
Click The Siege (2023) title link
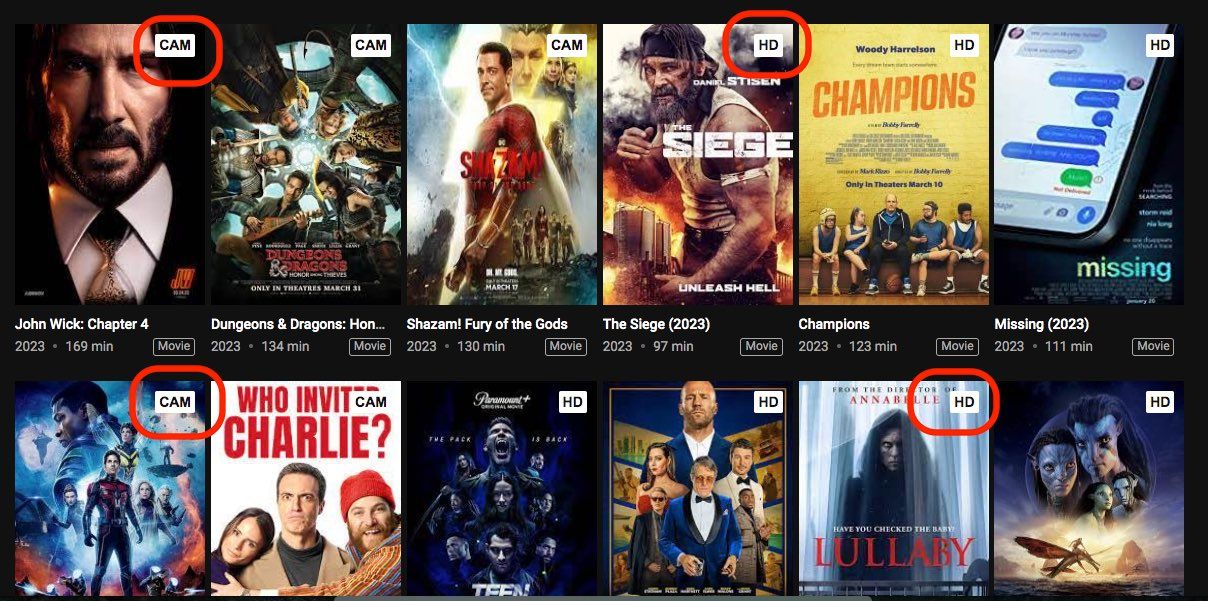pyautogui.click(x=655, y=324)
